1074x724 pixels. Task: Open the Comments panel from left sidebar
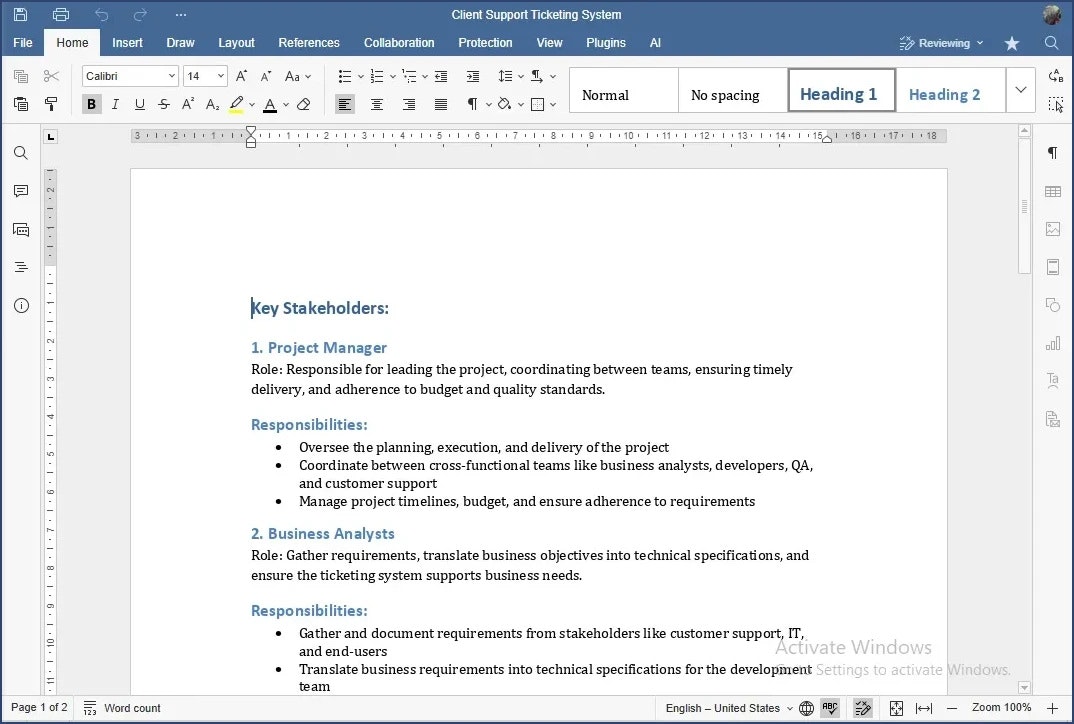20,191
